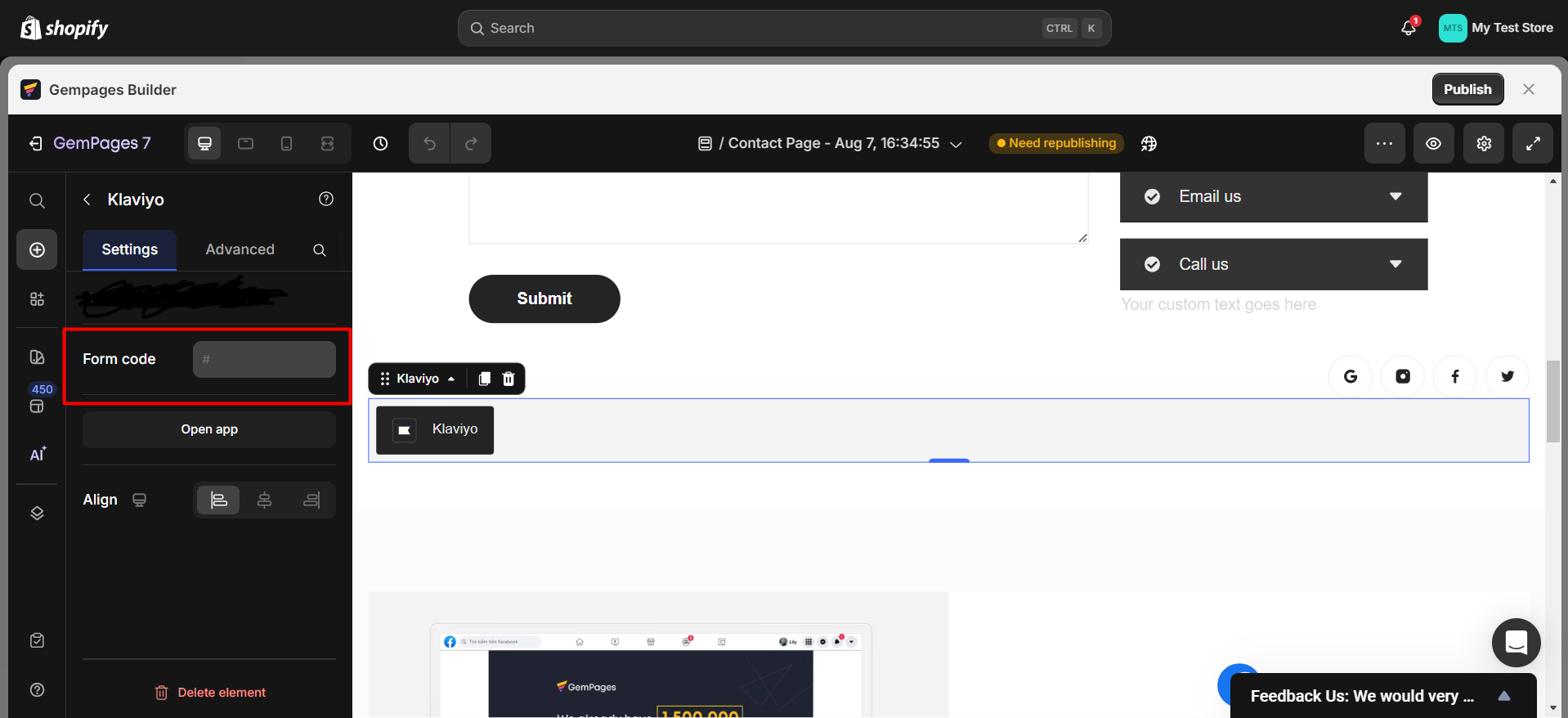Select the center align option
1568x718 pixels.
pyautogui.click(x=264, y=500)
